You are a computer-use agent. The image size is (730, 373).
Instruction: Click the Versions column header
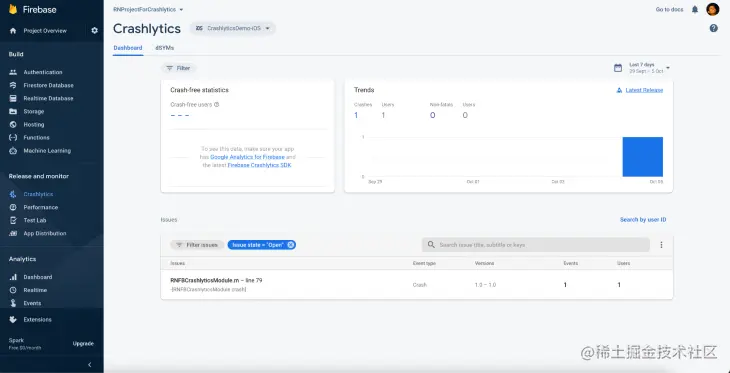(484, 264)
